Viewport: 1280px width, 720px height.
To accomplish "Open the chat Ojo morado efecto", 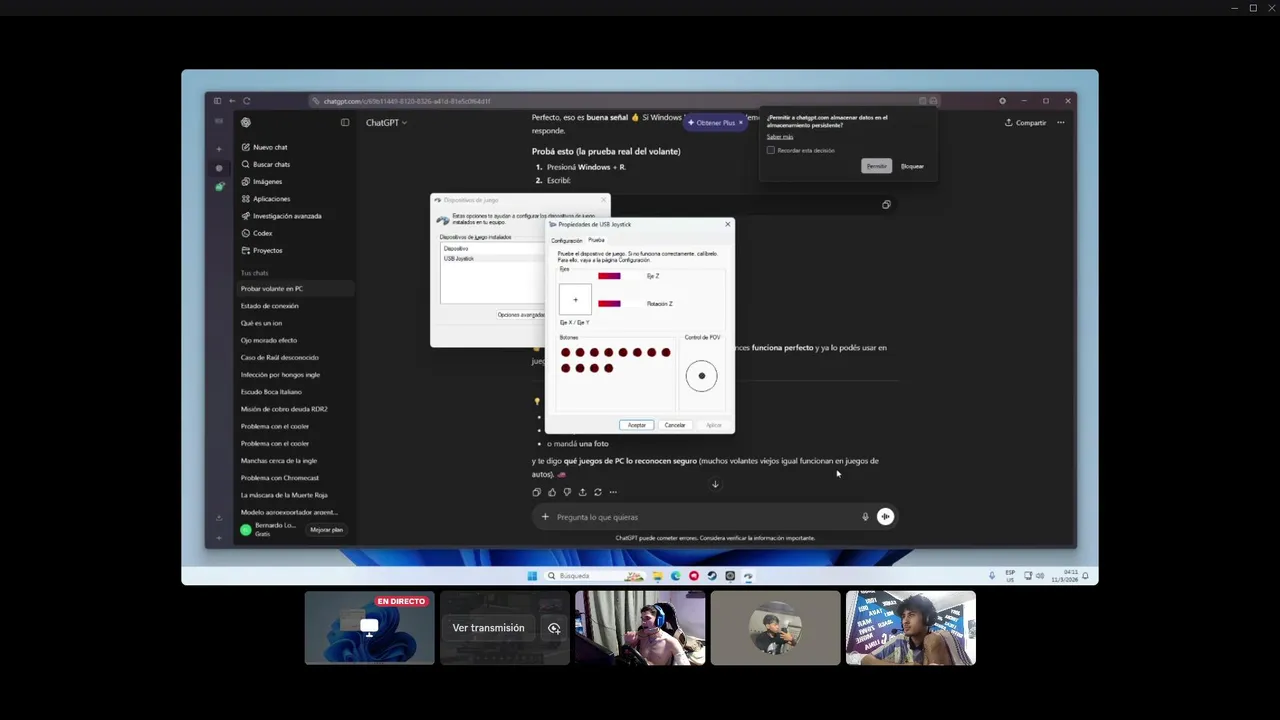I will [x=269, y=340].
